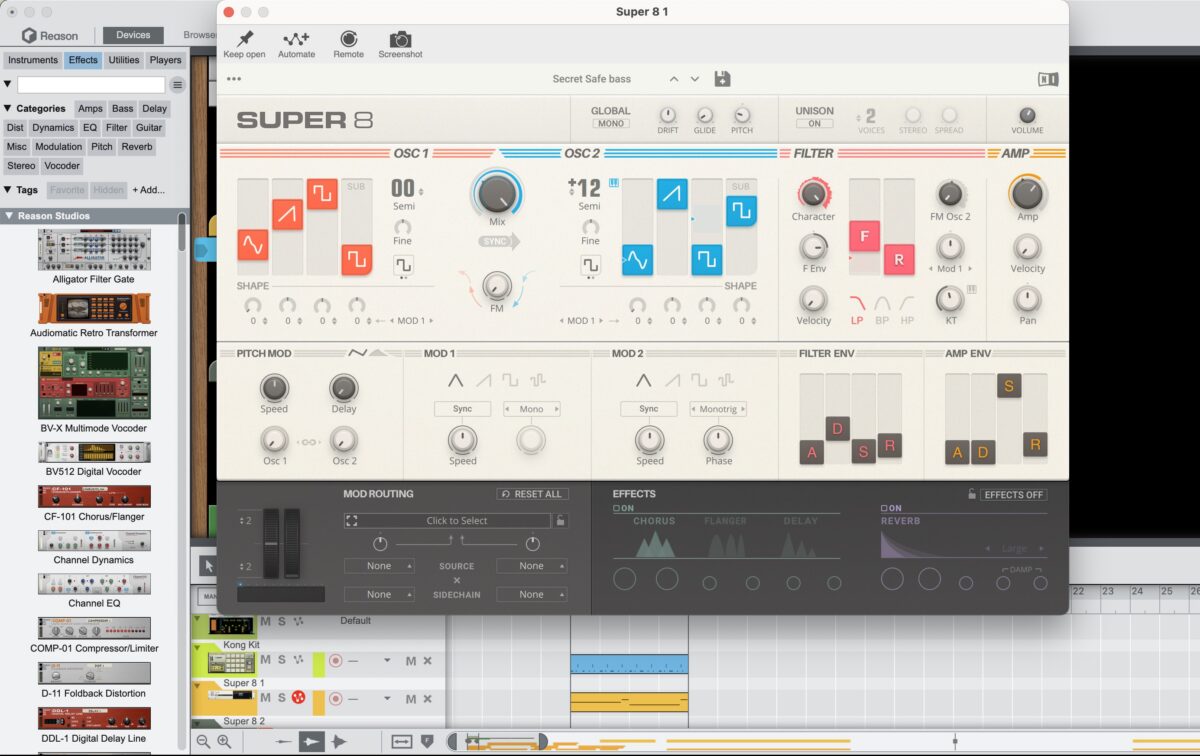Select the OSC 1 sine wave tile
Image resolution: width=1200 pixels, height=756 pixels.
[253, 245]
